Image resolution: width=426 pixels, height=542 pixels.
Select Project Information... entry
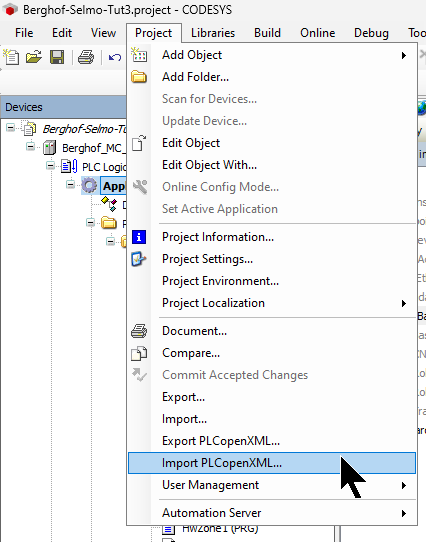pos(272,237)
